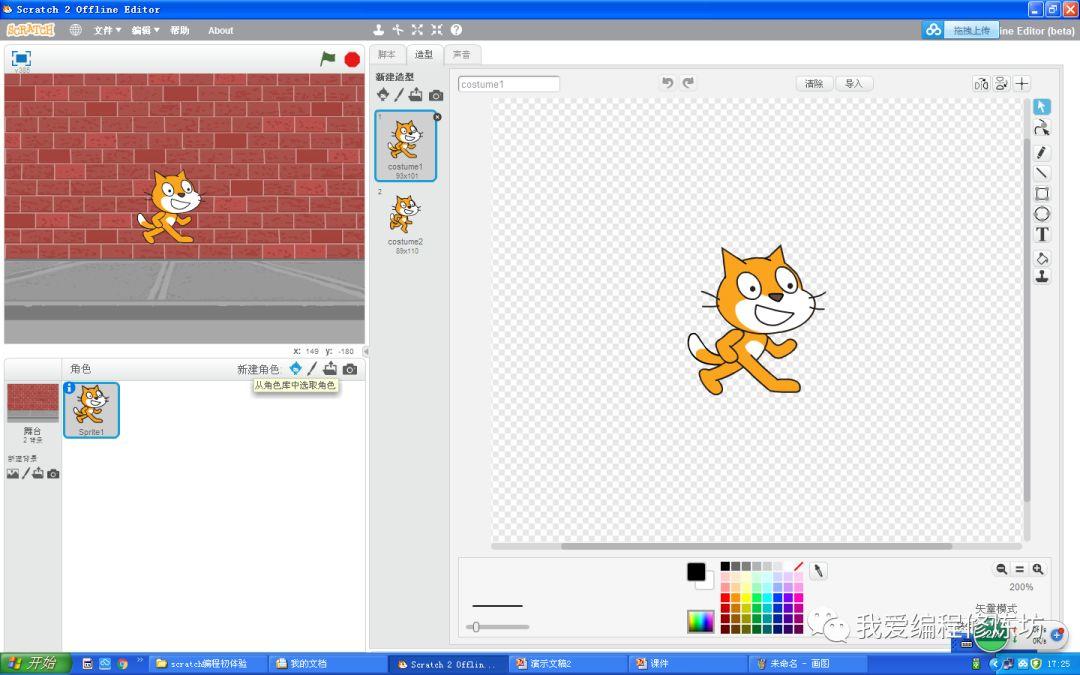Upload costume from file icon

pos(415,95)
